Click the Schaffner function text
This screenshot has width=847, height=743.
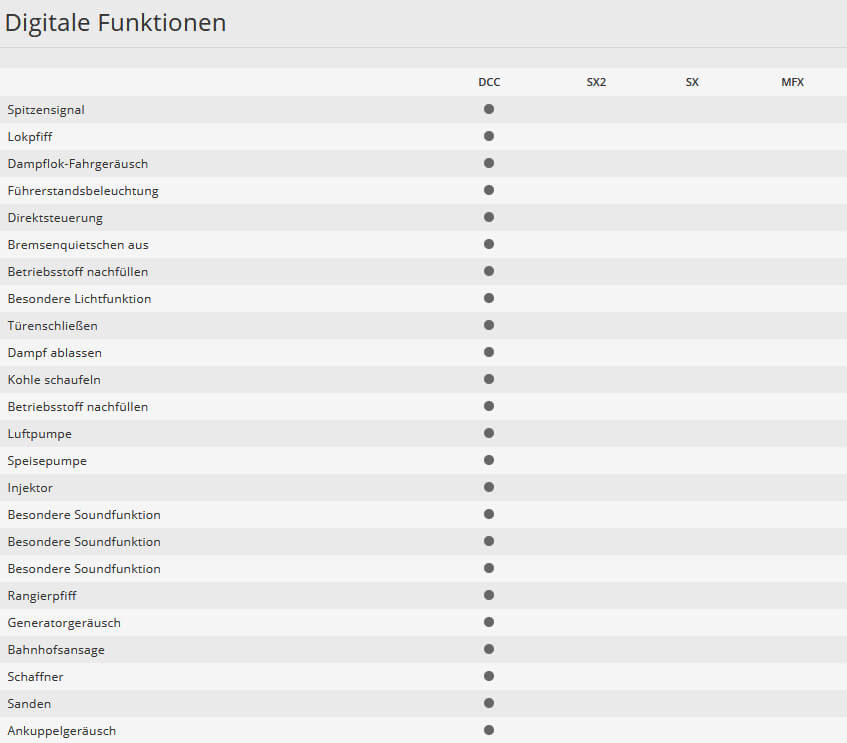coord(35,677)
